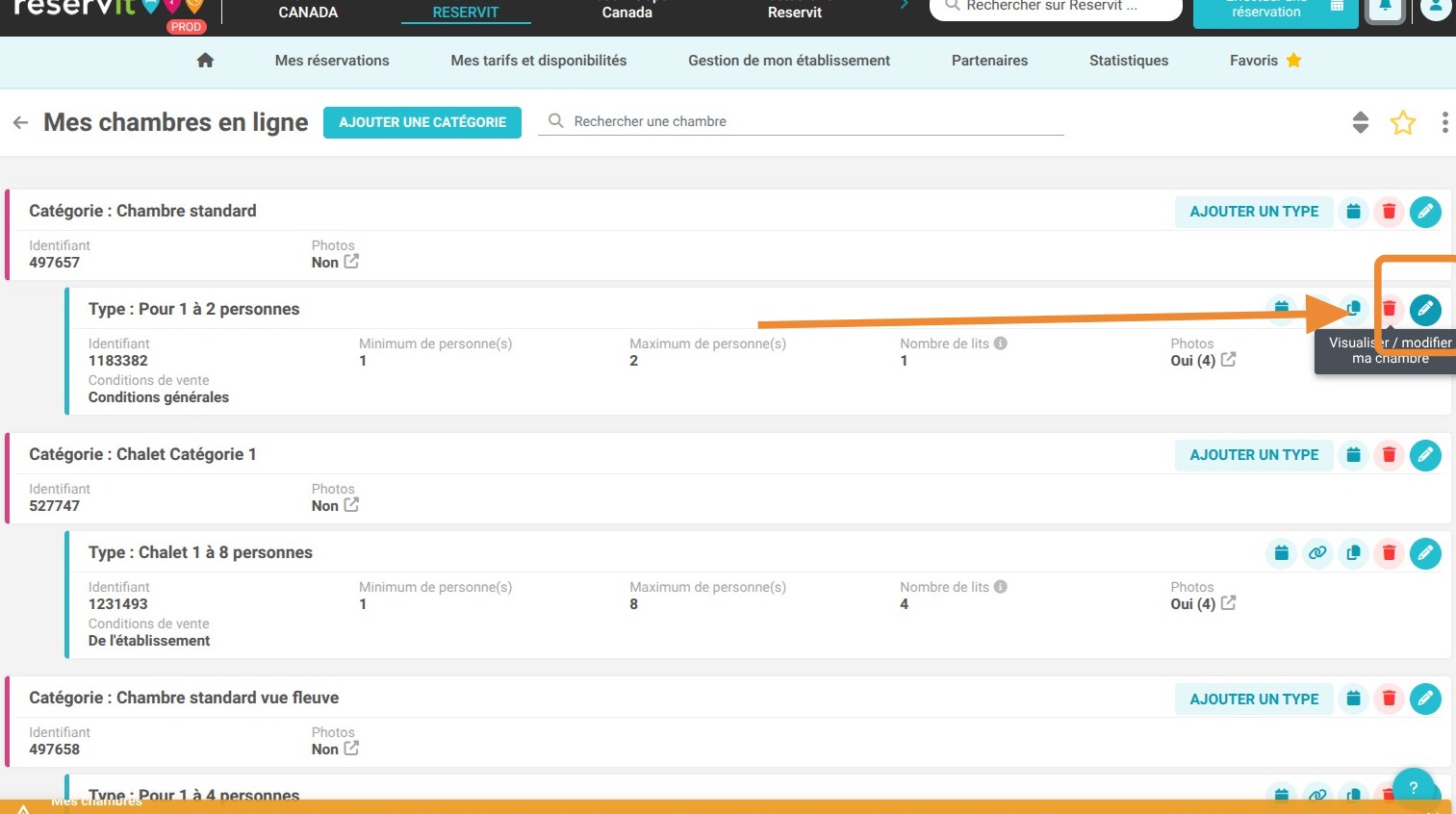Open the help question mark bubble
Viewport: 1456px width, 814px height.
click(1413, 787)
